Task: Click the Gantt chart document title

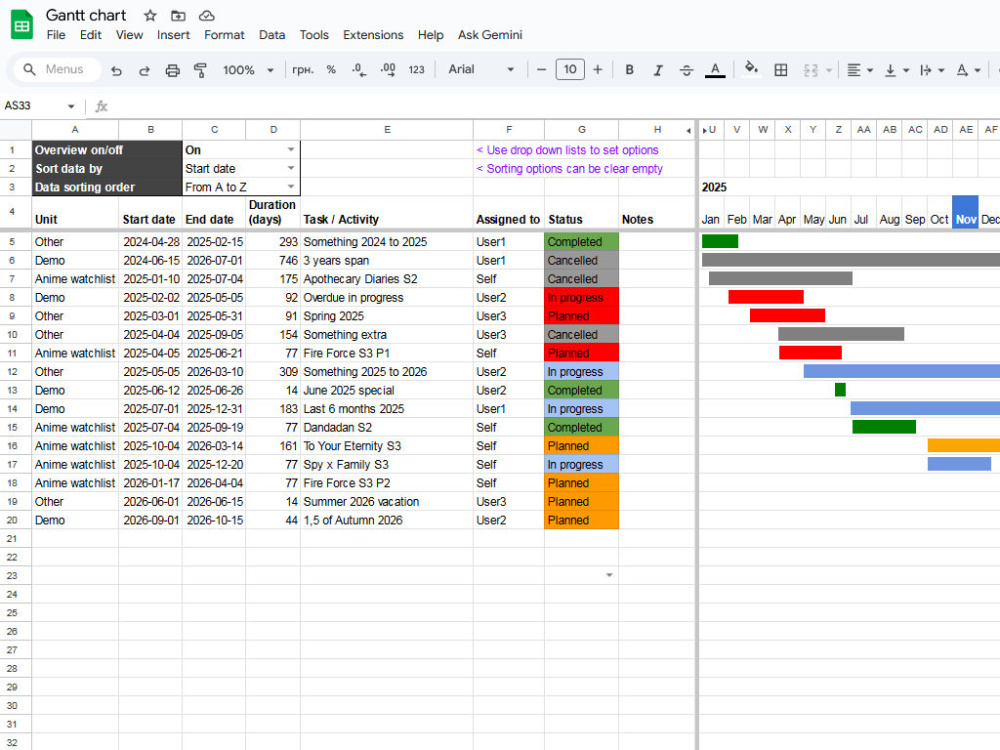Action: pos(86,15)
